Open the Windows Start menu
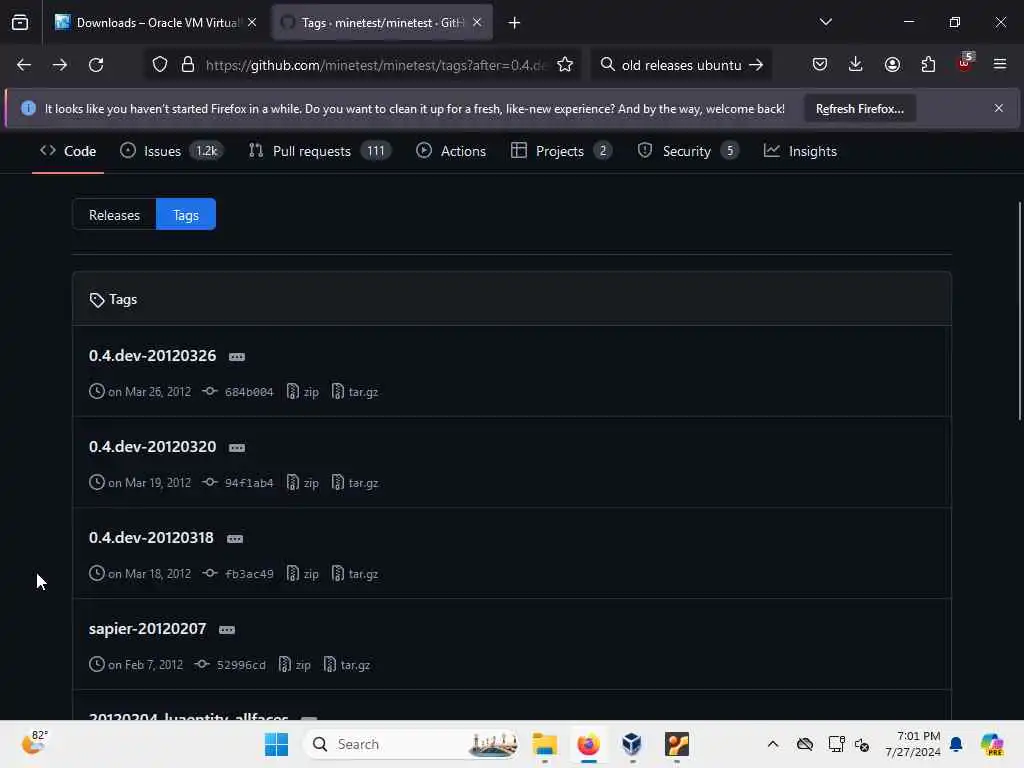This screenshot has width=1024, height=768. click(x=276, y=744)
